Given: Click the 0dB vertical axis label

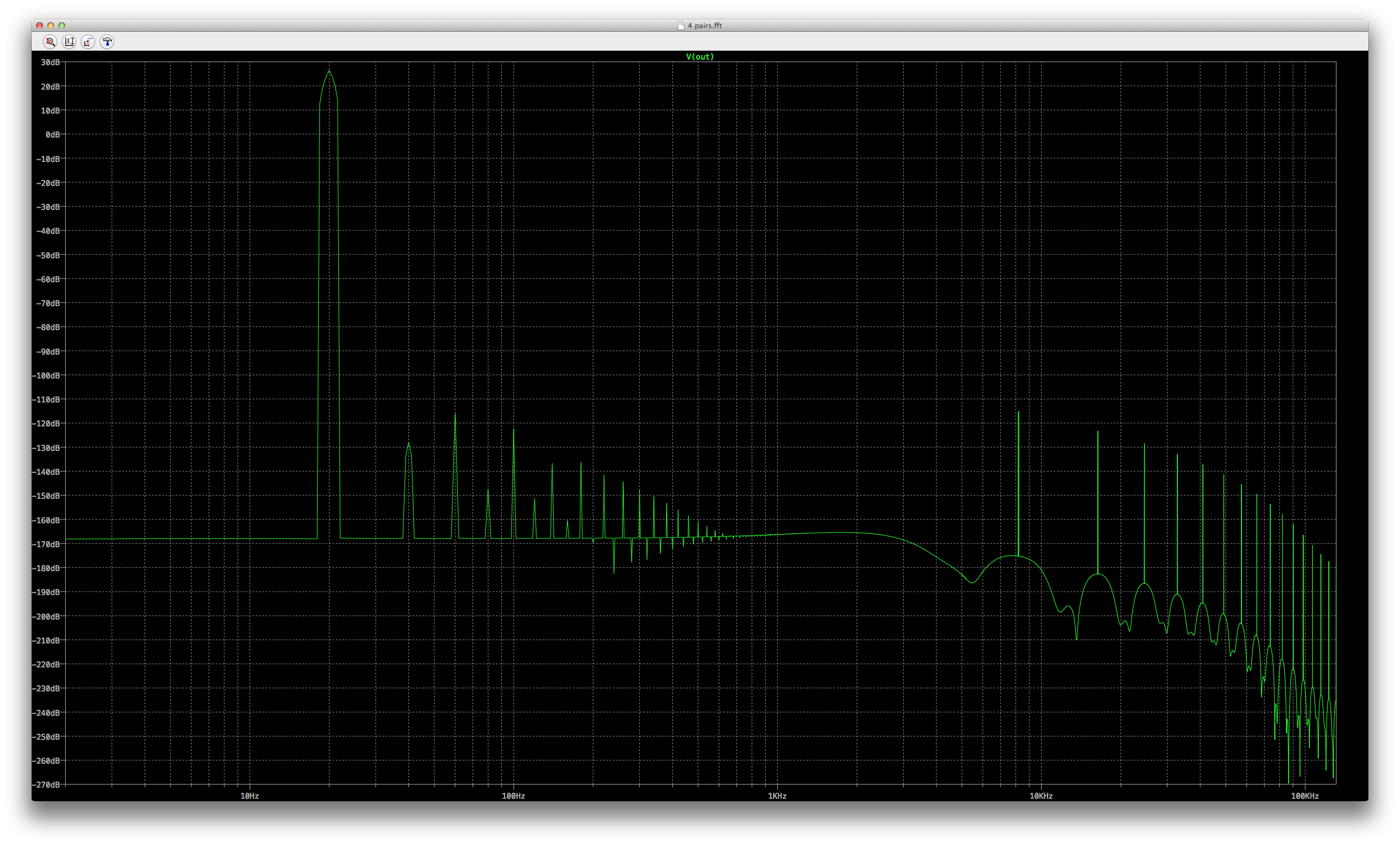Looking at the screenshot, I should click(x=52, y=135).
